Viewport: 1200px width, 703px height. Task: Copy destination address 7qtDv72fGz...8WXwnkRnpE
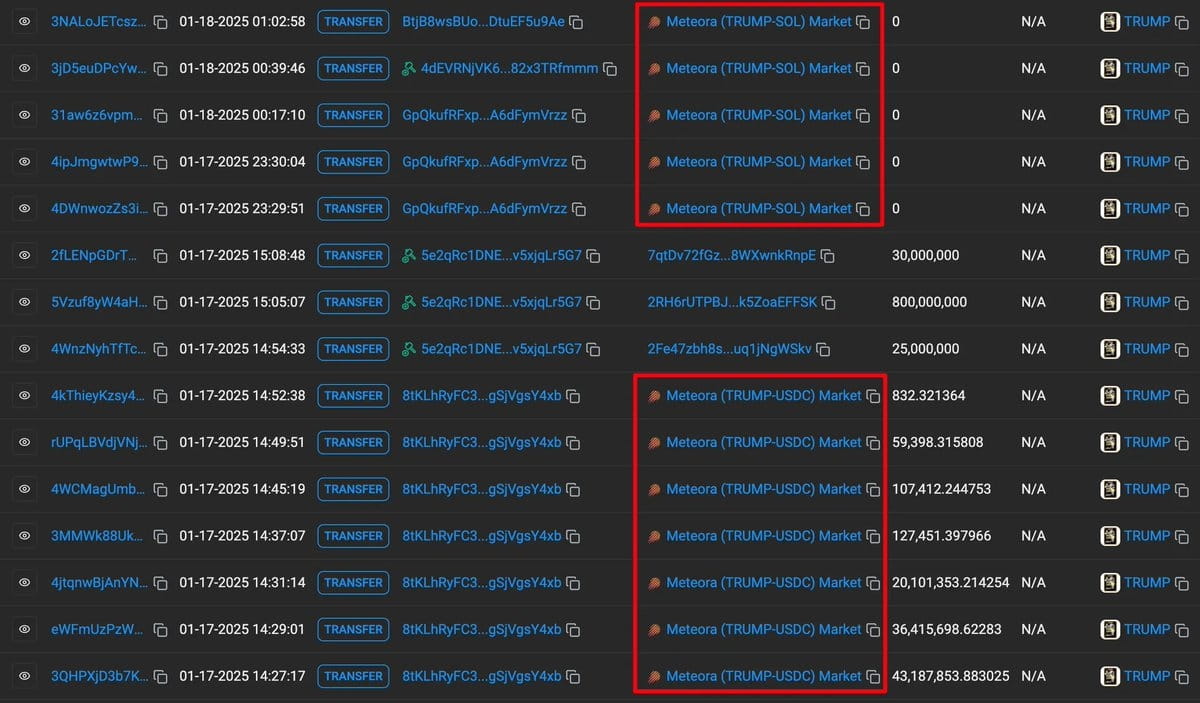coord(828,256)
